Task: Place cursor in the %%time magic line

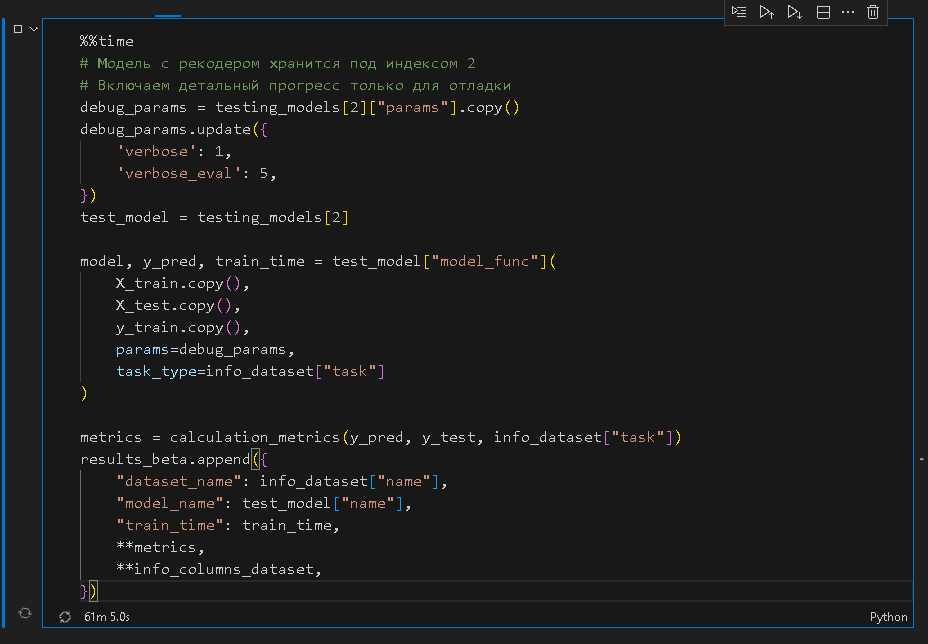Action: coord(107,41)
